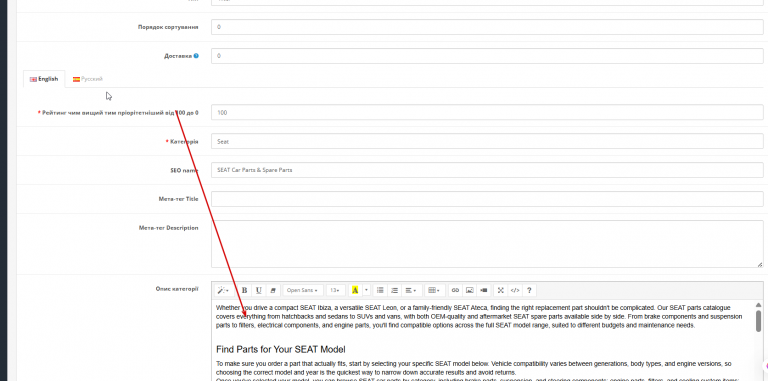The height and width of the screenshot is (381, 768).
Task: Click the insert video icon
Action: coord(484,290)
